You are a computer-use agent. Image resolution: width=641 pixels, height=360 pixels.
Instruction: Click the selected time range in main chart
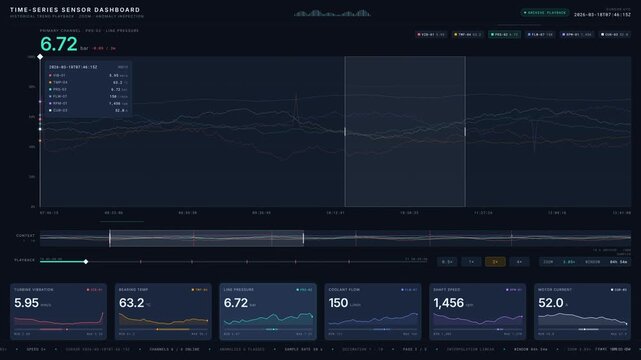[x=405, y=132]
